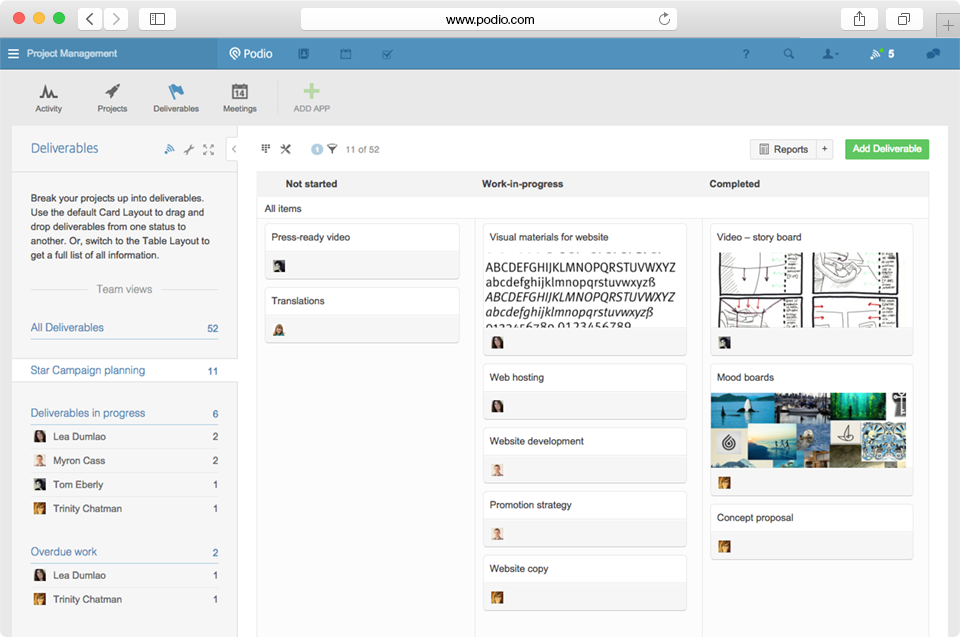Open the filter funnel icon in the toolbar

point(334,148)
